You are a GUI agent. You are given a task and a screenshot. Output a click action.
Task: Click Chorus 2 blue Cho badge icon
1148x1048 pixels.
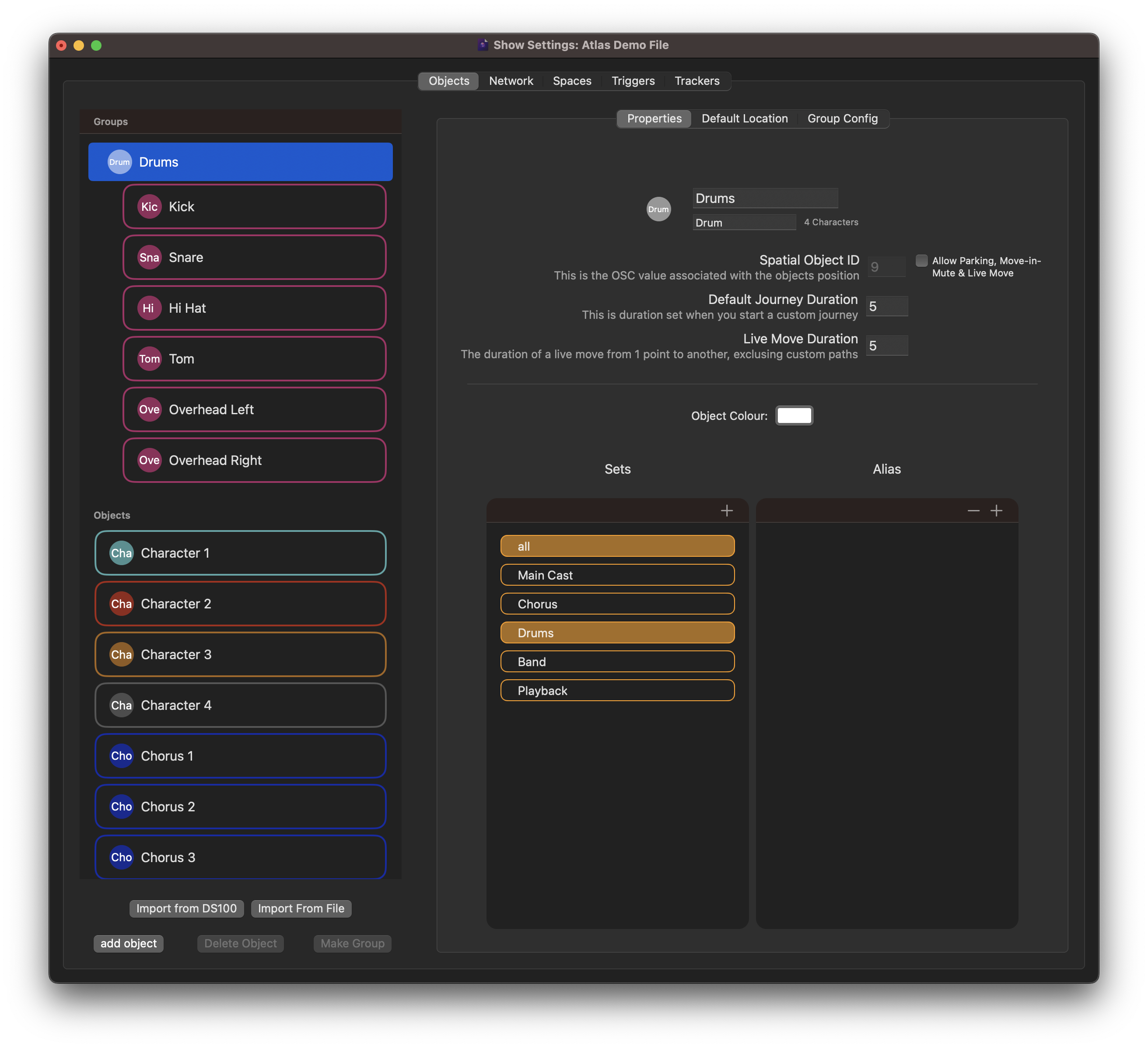click(121, 807)
